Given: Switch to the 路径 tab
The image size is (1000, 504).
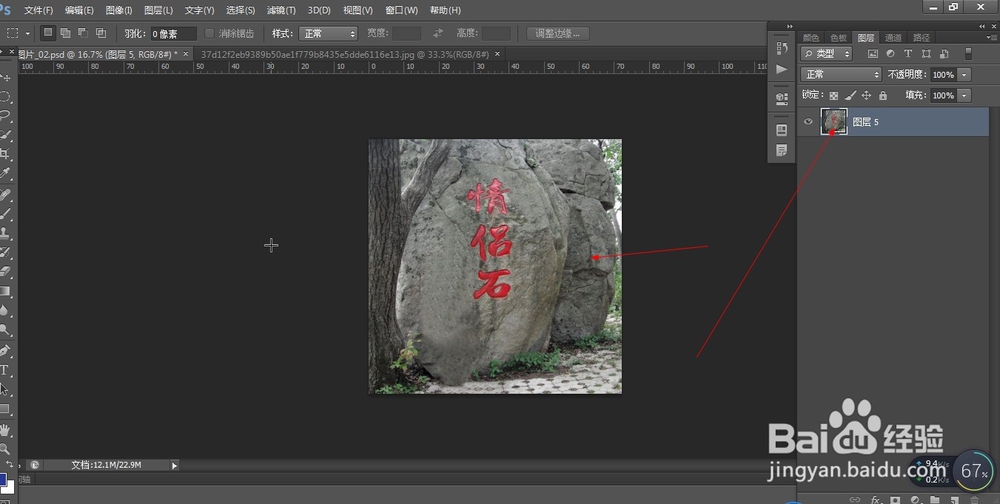Looking at the screenshot, I should point(922,38).
